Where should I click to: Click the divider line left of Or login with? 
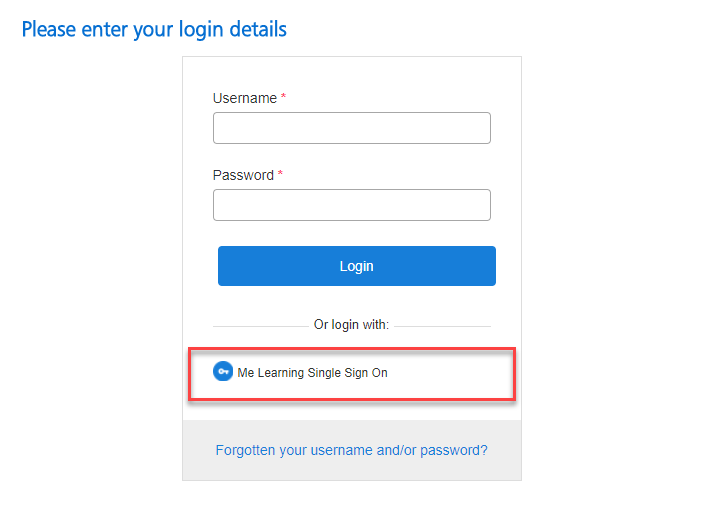pos(261,326)
